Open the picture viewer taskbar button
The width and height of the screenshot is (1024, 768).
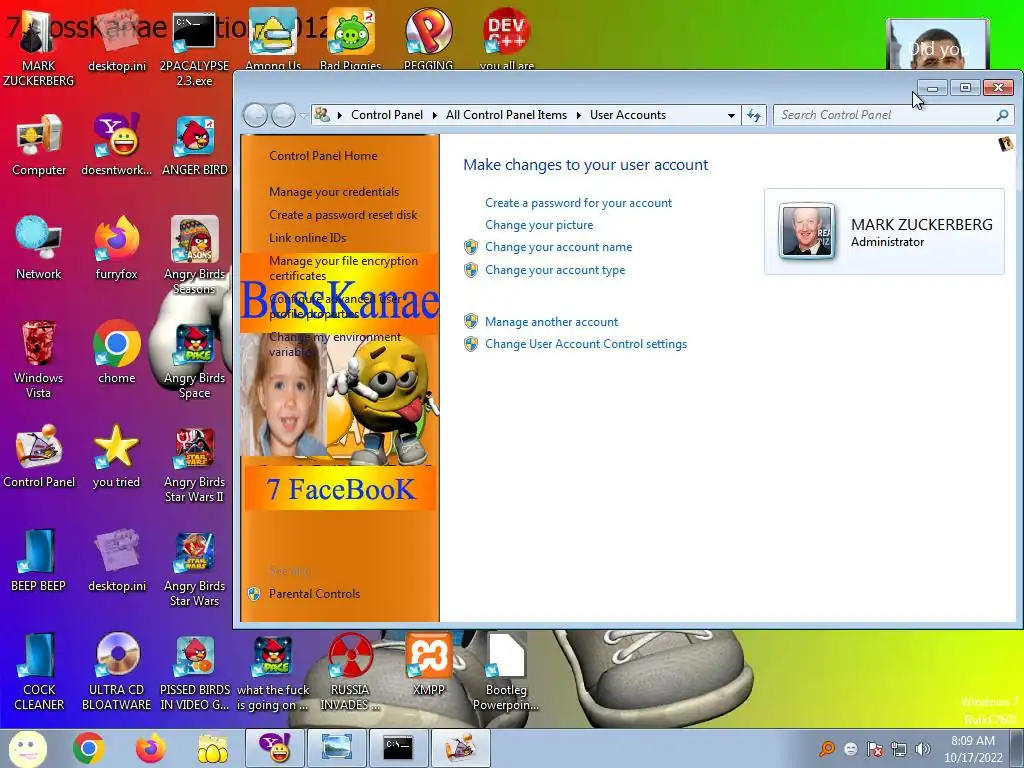pyautogui.click(x=336, y=748)
